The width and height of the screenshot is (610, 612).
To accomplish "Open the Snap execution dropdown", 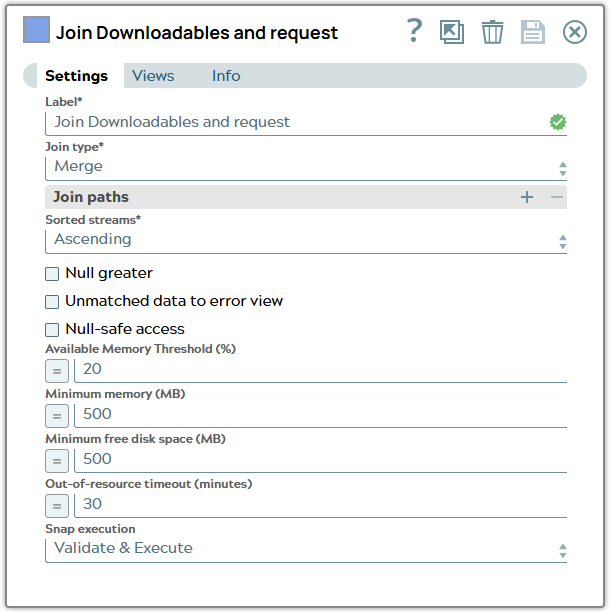I will [306, 550].
